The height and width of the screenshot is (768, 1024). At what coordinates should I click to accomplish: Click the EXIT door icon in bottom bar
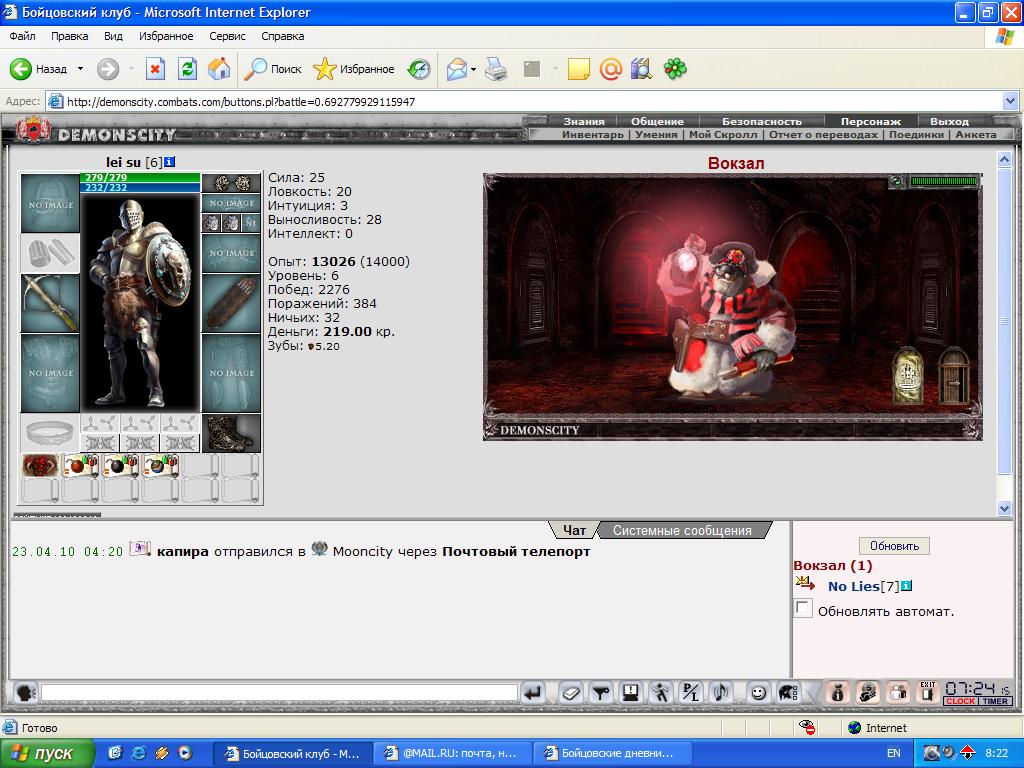pyautogui.click(x=927, y=692)
